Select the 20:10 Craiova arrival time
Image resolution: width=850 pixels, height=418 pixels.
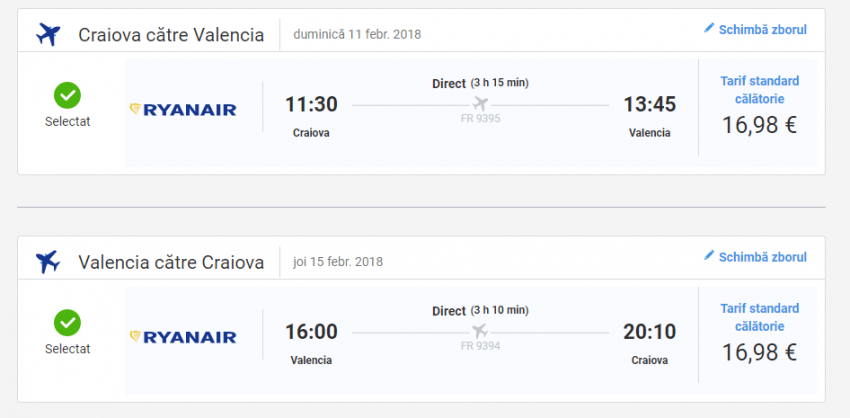click(x=650, y=332)
